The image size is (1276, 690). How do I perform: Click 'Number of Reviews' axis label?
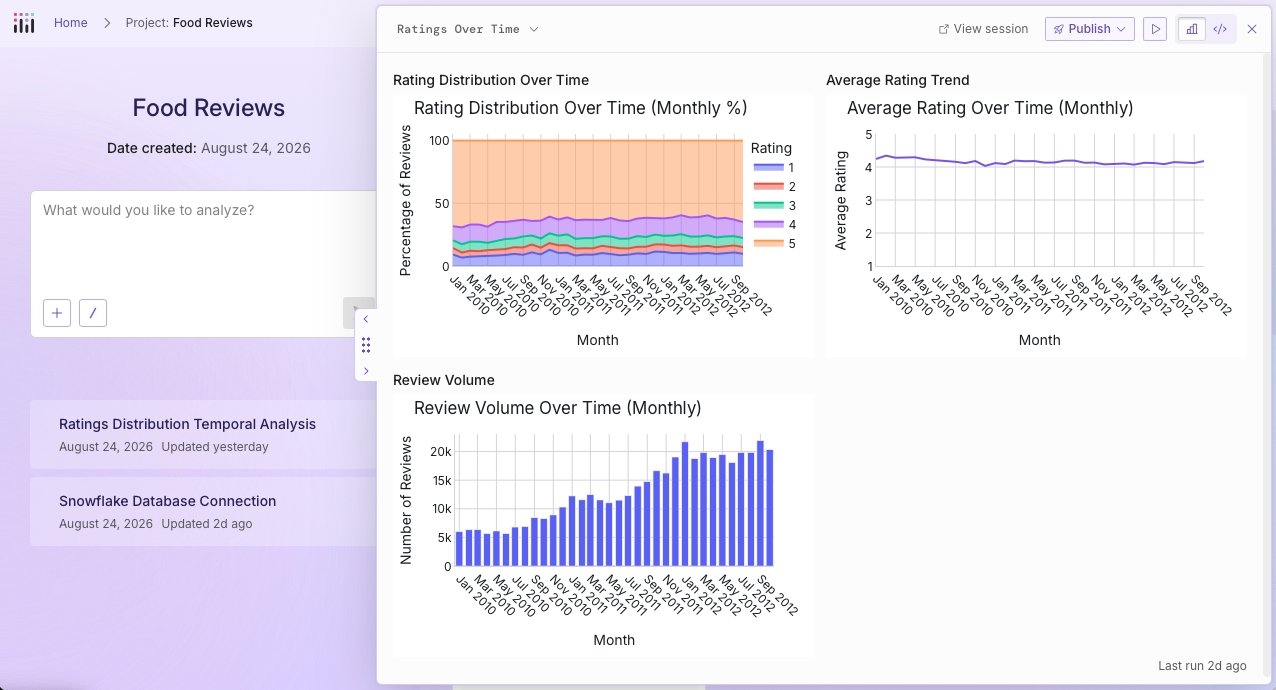(x=406, y=500)
